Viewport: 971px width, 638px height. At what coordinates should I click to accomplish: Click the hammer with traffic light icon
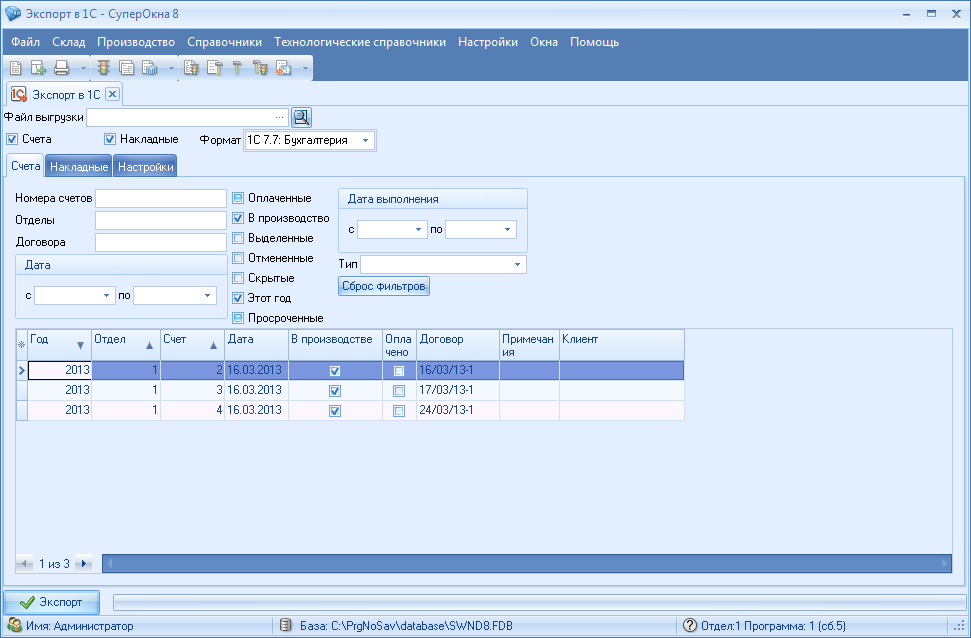coord(260,68)
